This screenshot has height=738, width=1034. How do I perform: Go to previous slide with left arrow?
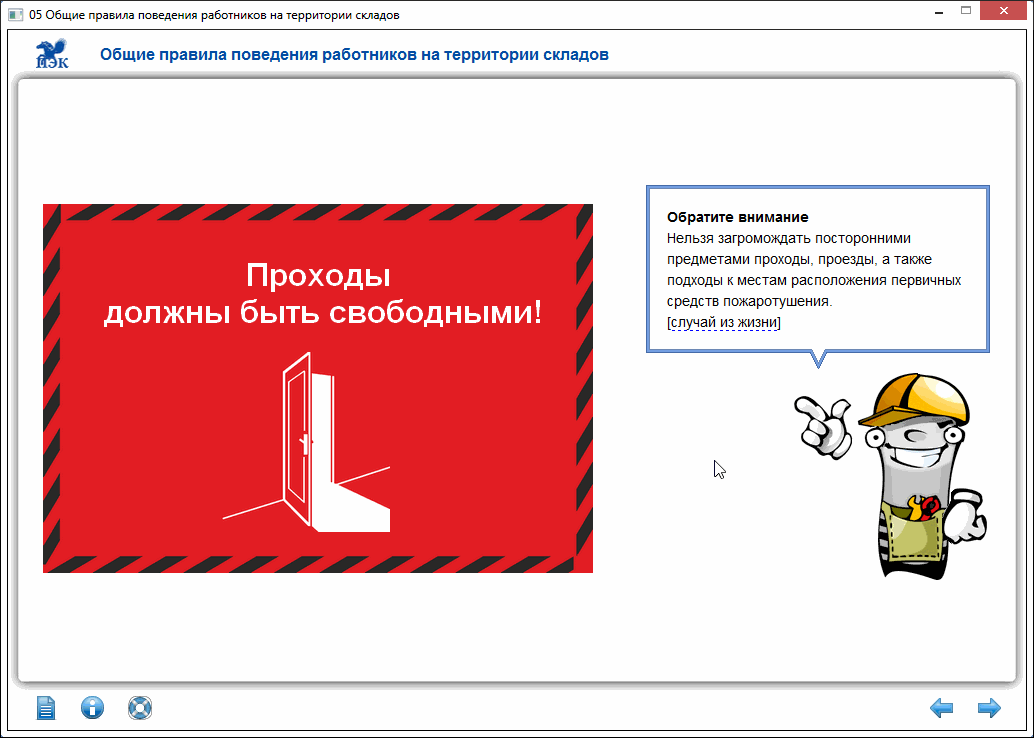pos(942,708)
